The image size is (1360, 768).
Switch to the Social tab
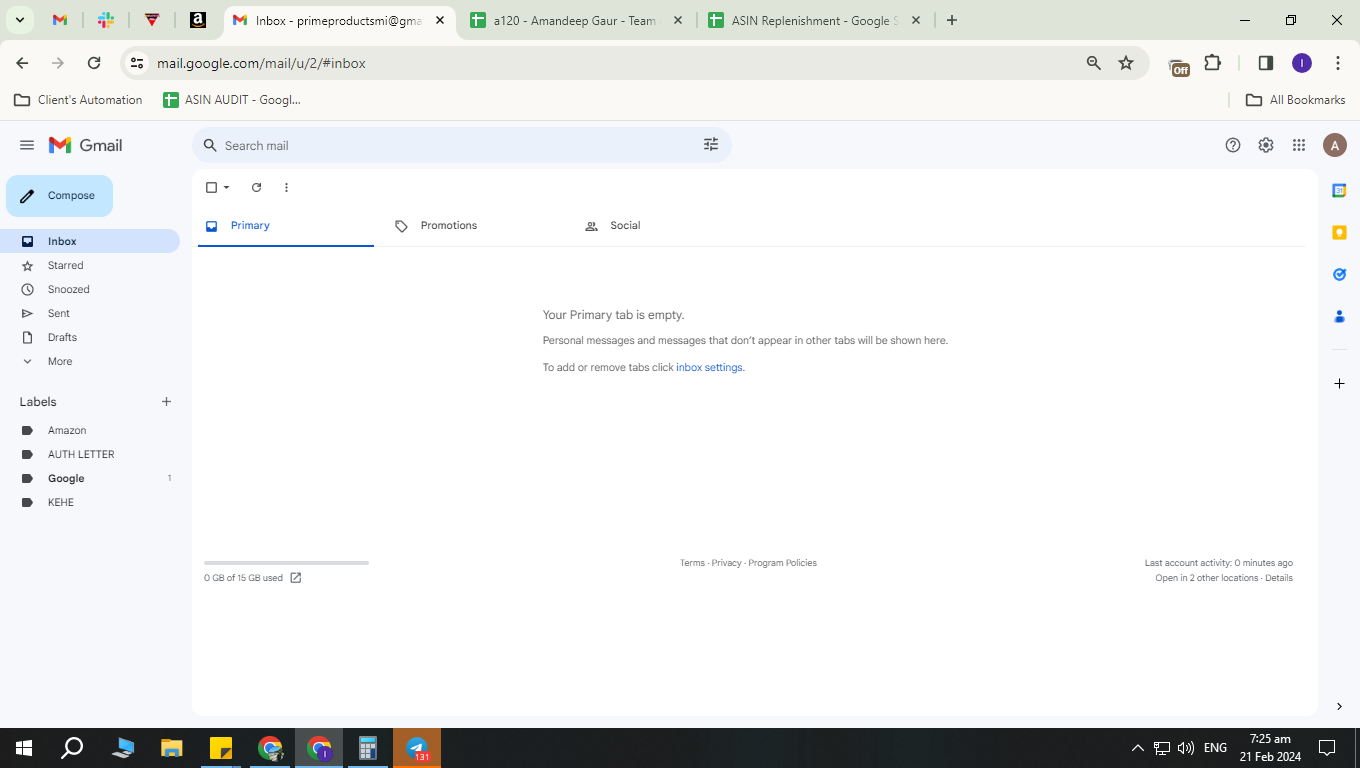[666, 226]
